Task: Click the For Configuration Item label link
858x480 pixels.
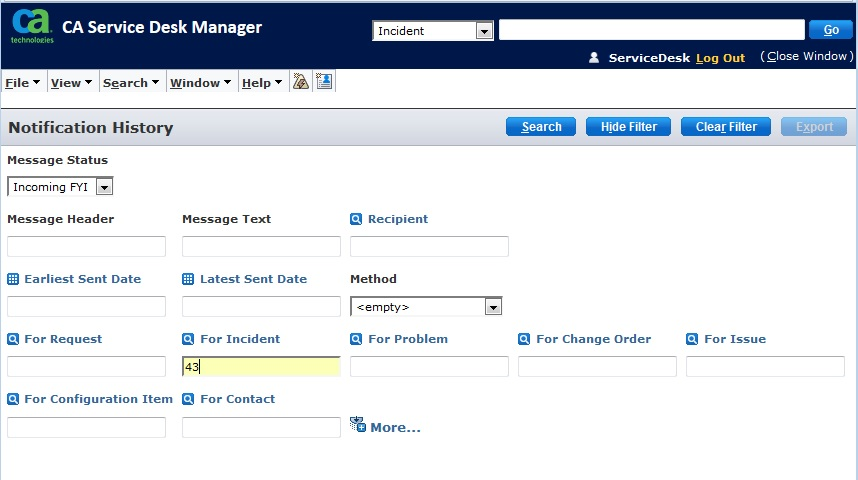Action: click(98, 399)
